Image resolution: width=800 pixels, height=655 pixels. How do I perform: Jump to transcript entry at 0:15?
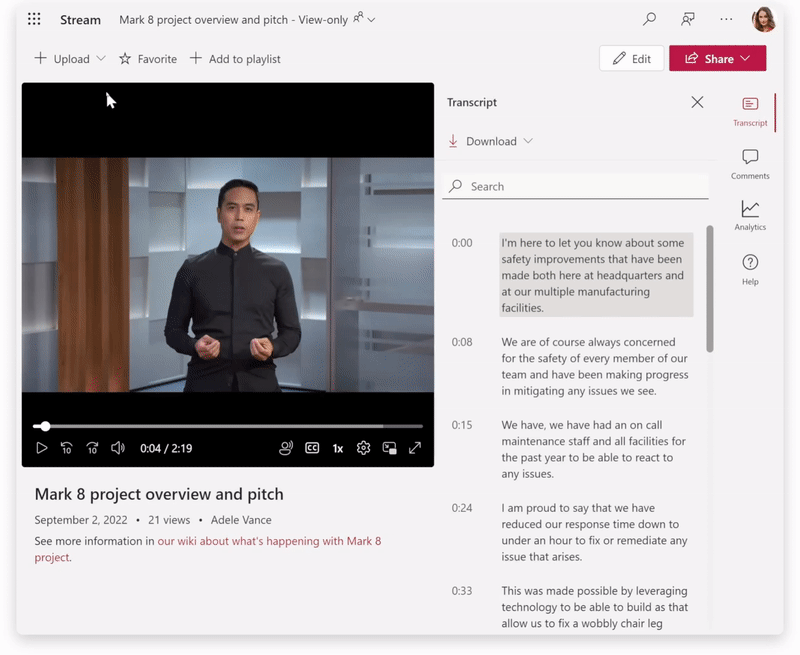tap(593, 449)
